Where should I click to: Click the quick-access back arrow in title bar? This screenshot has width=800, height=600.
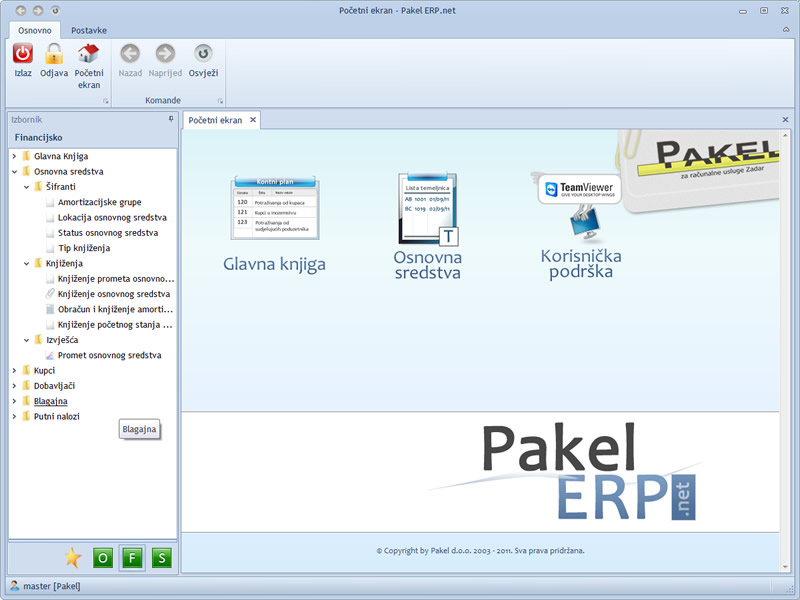[21, 10]
